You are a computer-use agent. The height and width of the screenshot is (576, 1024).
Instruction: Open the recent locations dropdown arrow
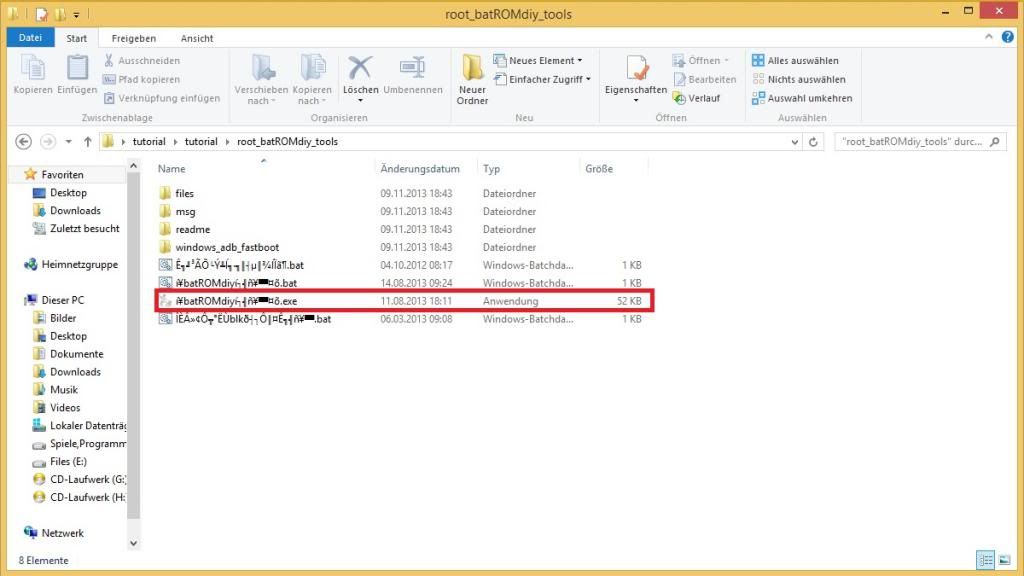(69, 142)
